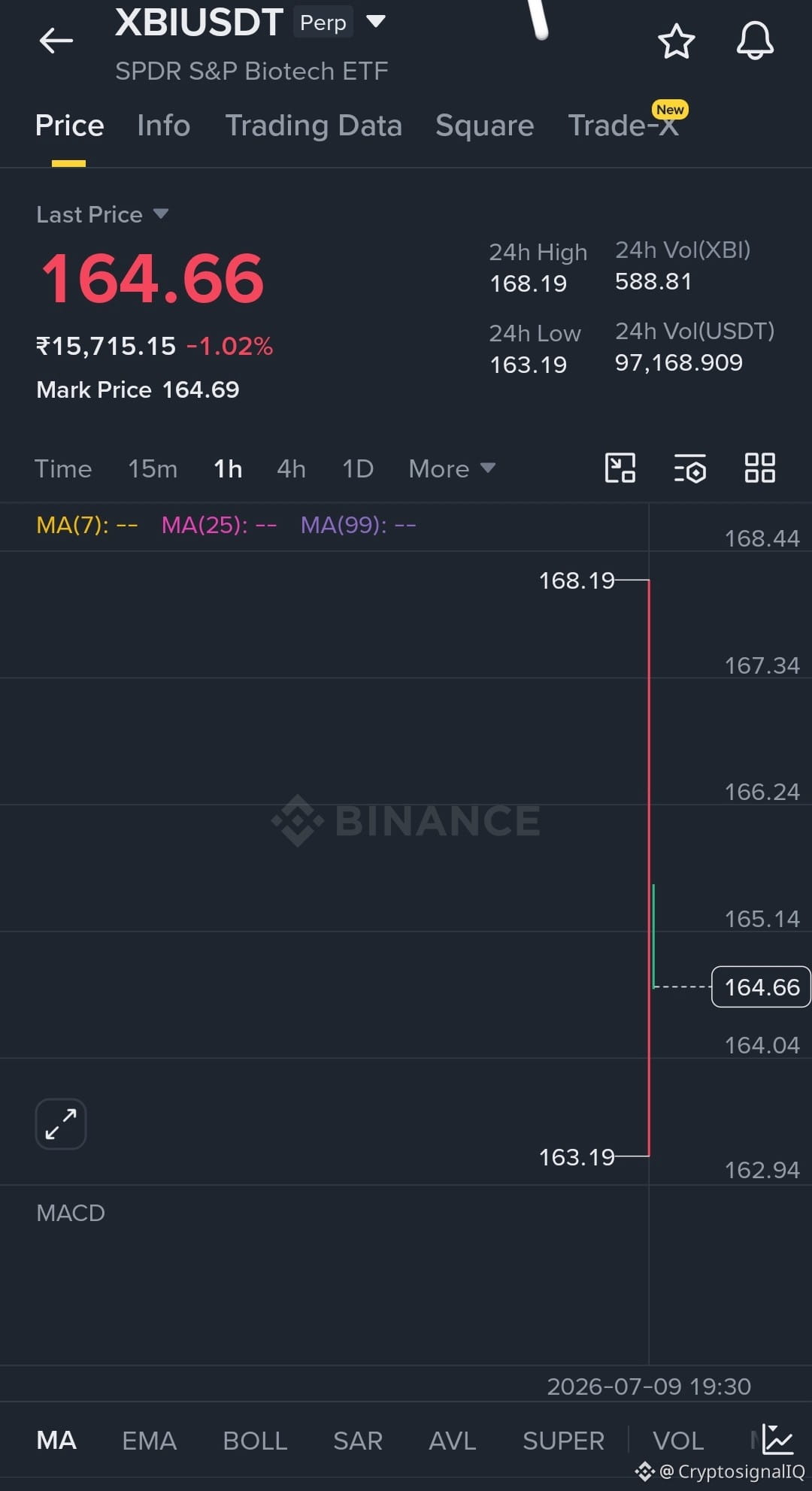Tap the back arrow icon
The width and height of the screenshot is (812, 1491).
[x=56, y=41]
